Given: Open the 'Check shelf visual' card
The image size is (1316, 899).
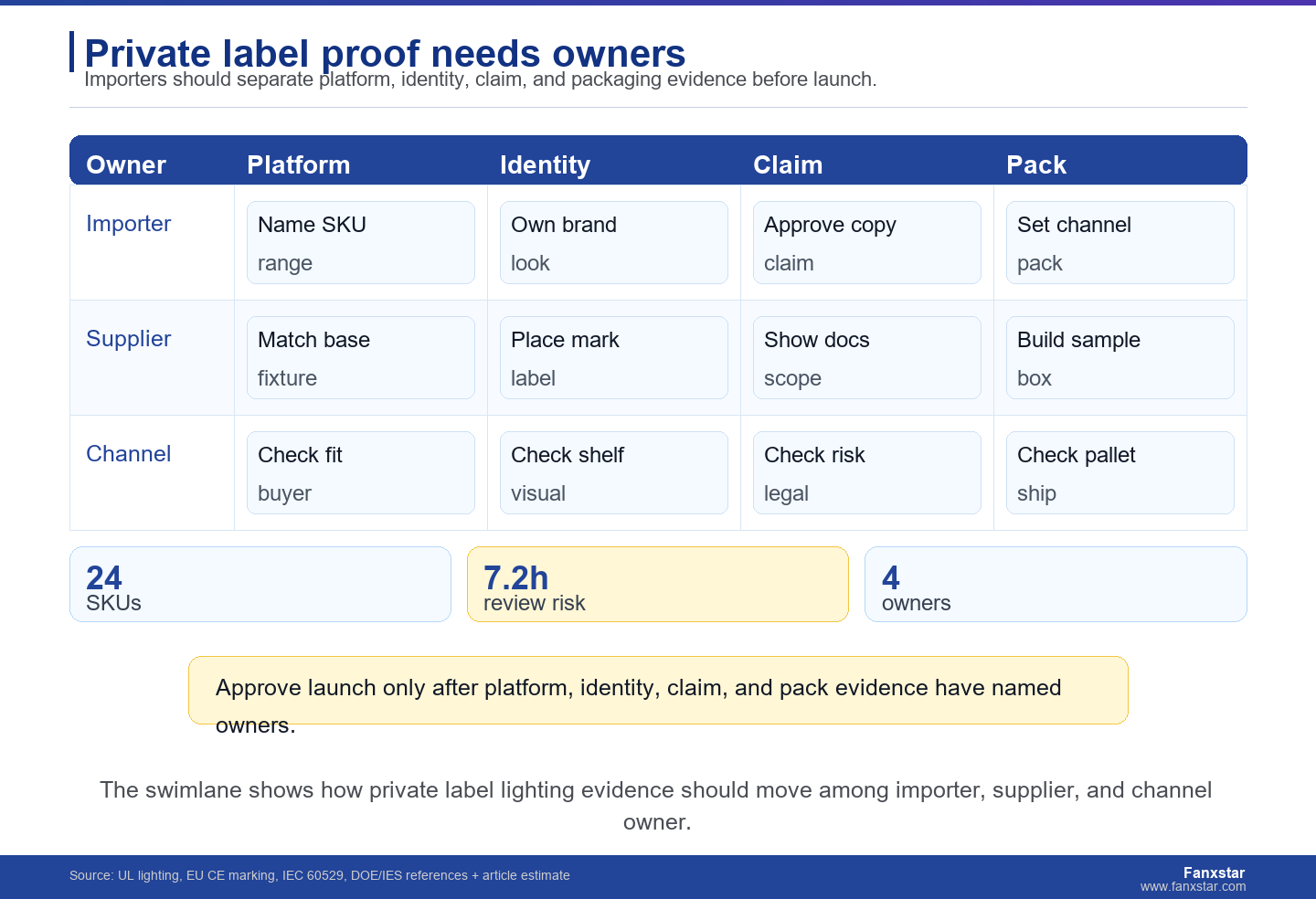Looking at the screenshot, I should 614,473.
